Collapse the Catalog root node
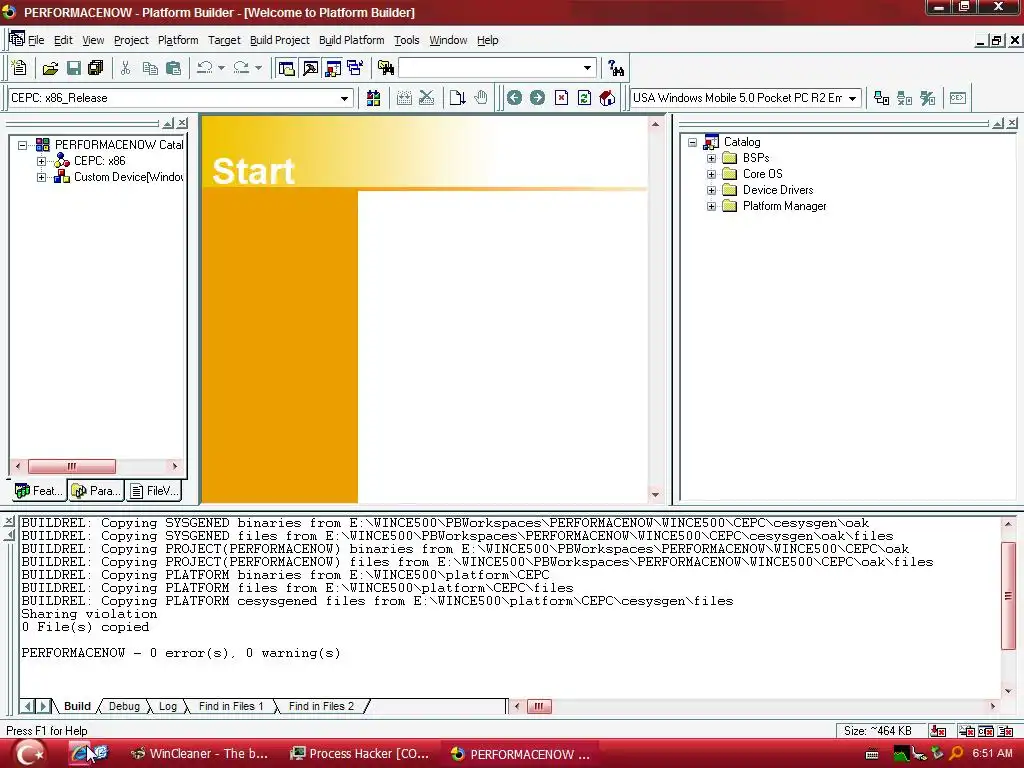The height and width of the screenshot is (768, 1024). (692, 142)
